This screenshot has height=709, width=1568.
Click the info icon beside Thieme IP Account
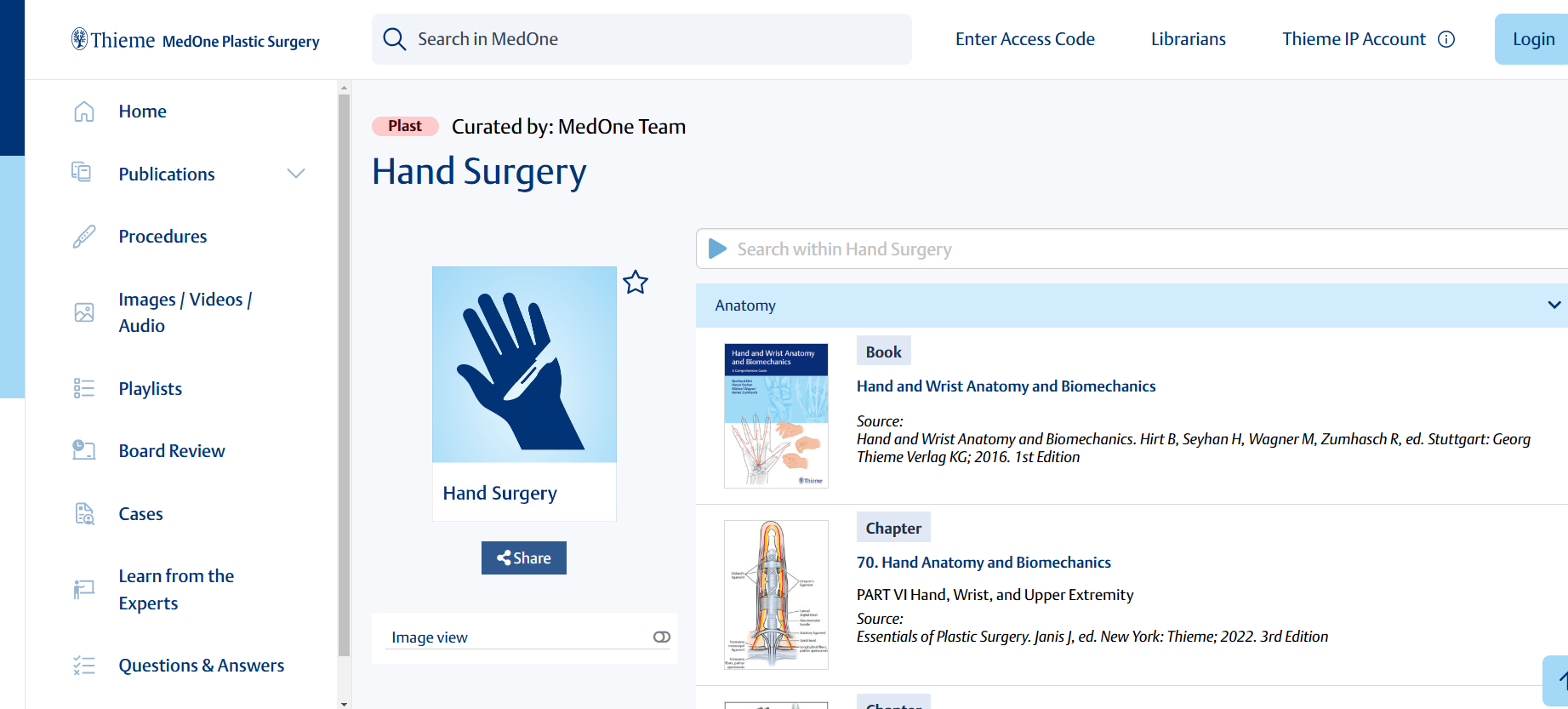click(x=1446, y=39)
